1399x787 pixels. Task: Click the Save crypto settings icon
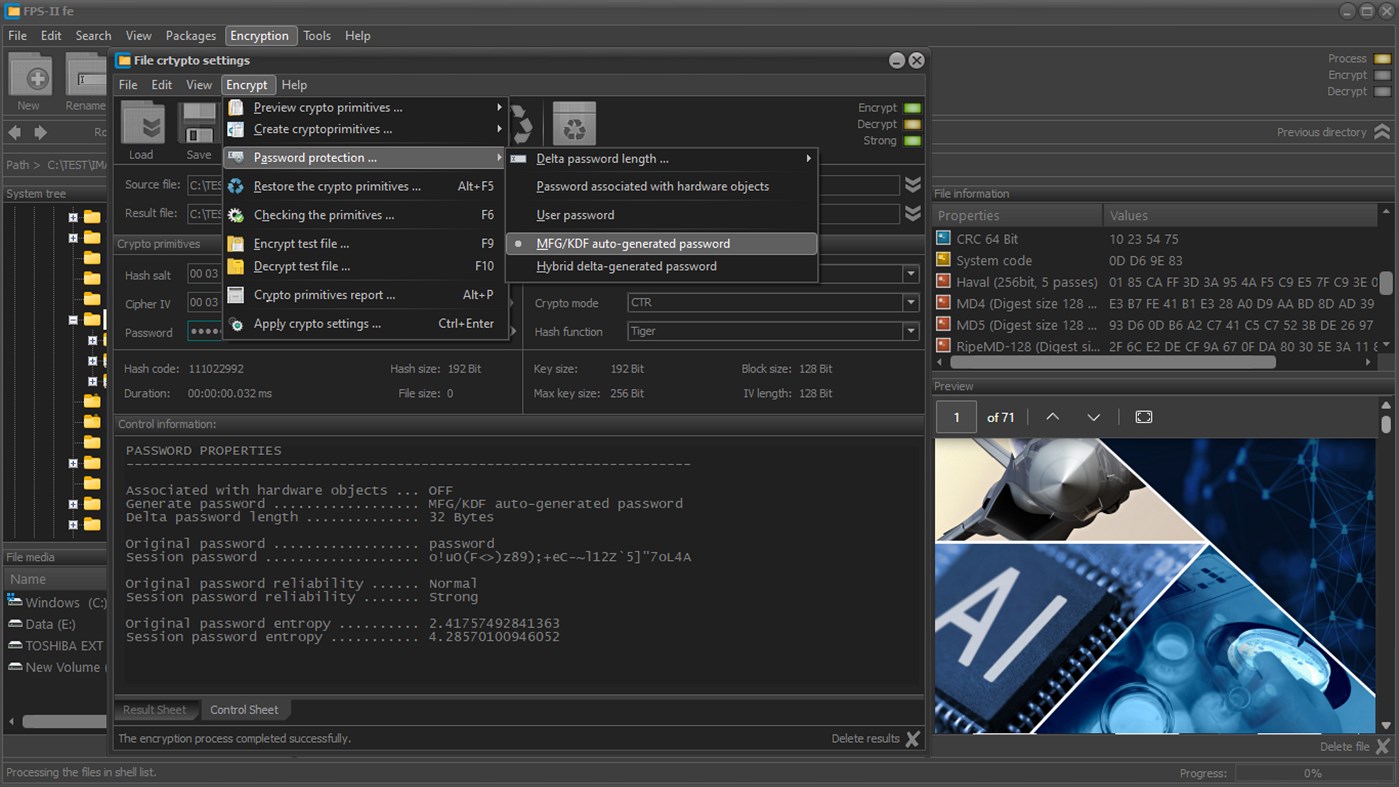click(198, 124)
